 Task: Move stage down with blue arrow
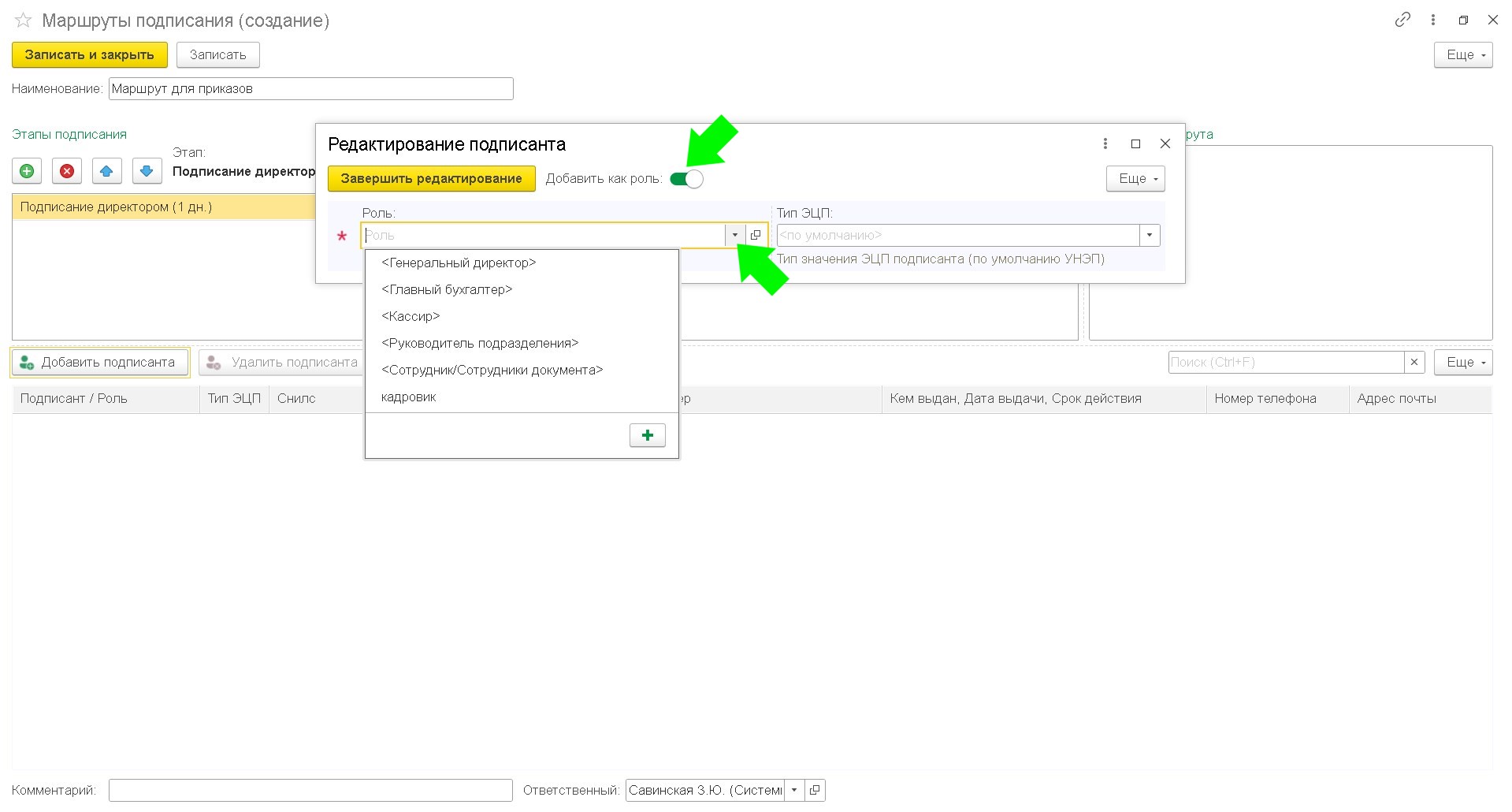tap(147, 171)
